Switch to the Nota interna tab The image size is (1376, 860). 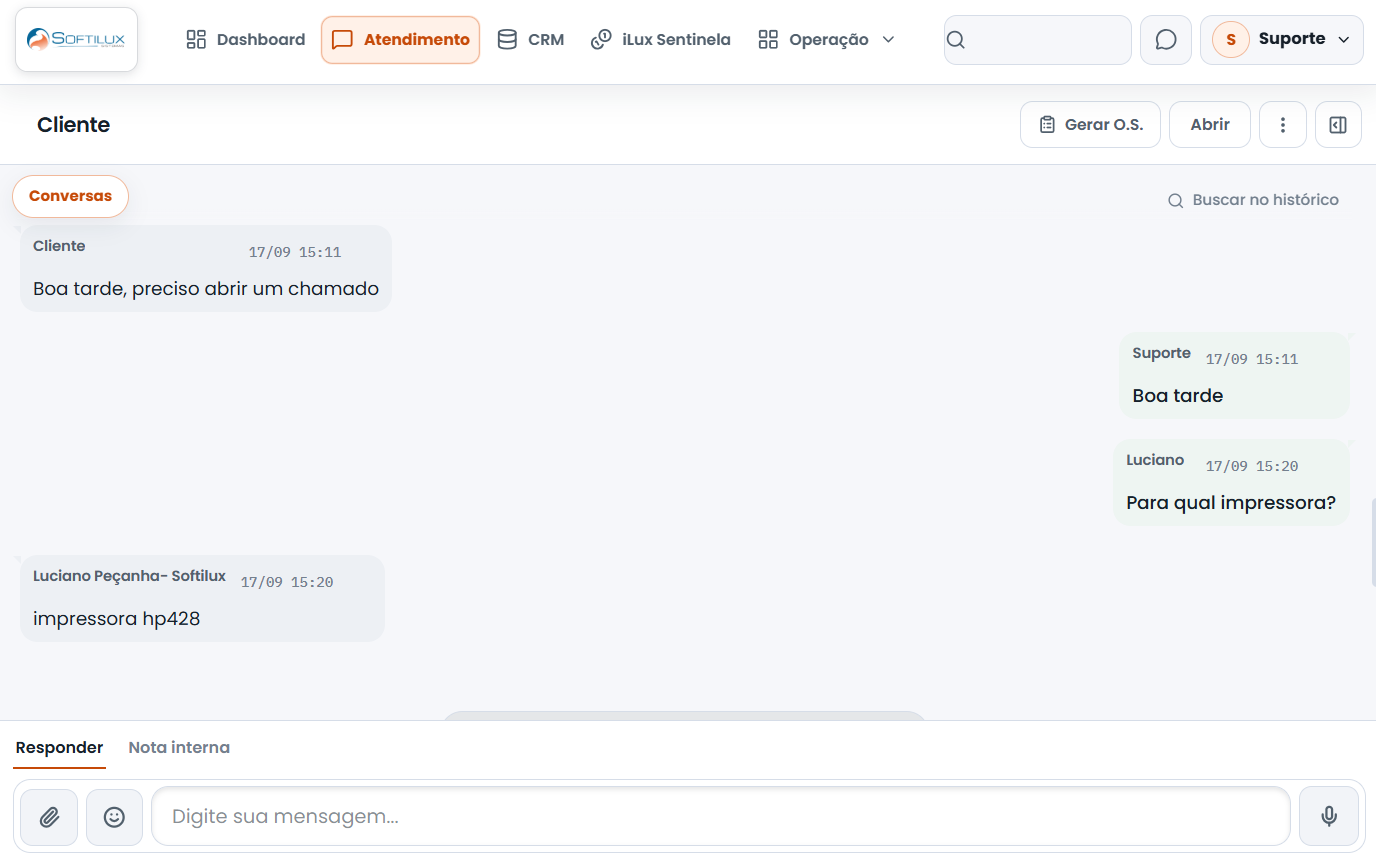[179, 748]
